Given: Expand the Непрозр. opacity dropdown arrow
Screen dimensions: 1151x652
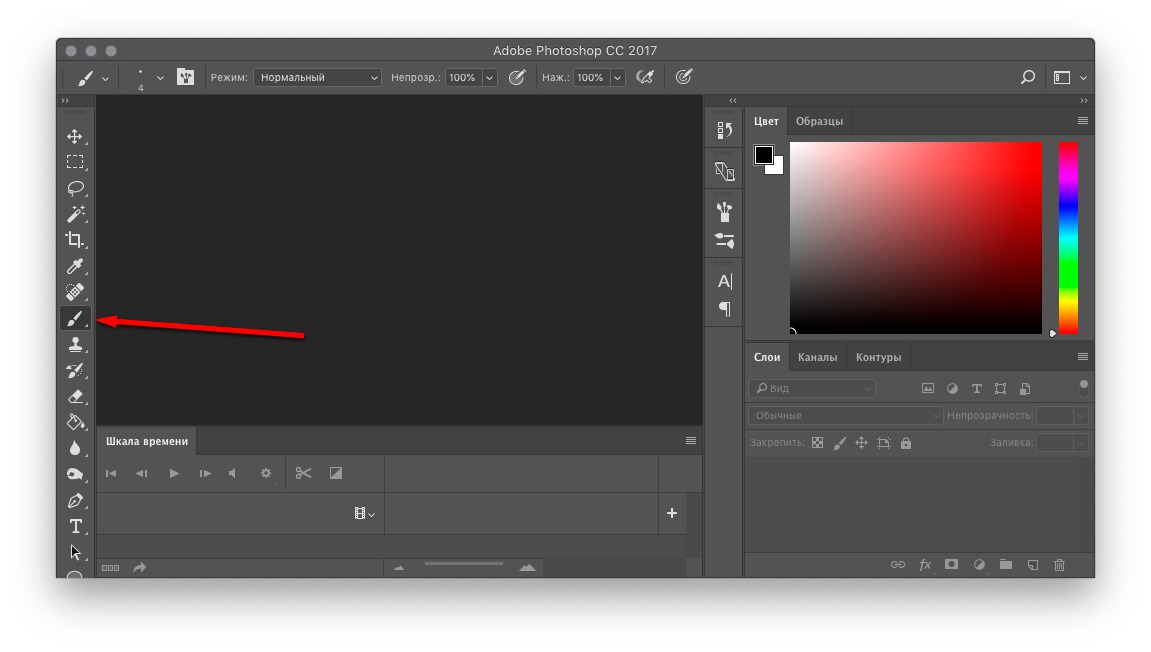Looking at the screenshot, I should (x=490, y=77).
